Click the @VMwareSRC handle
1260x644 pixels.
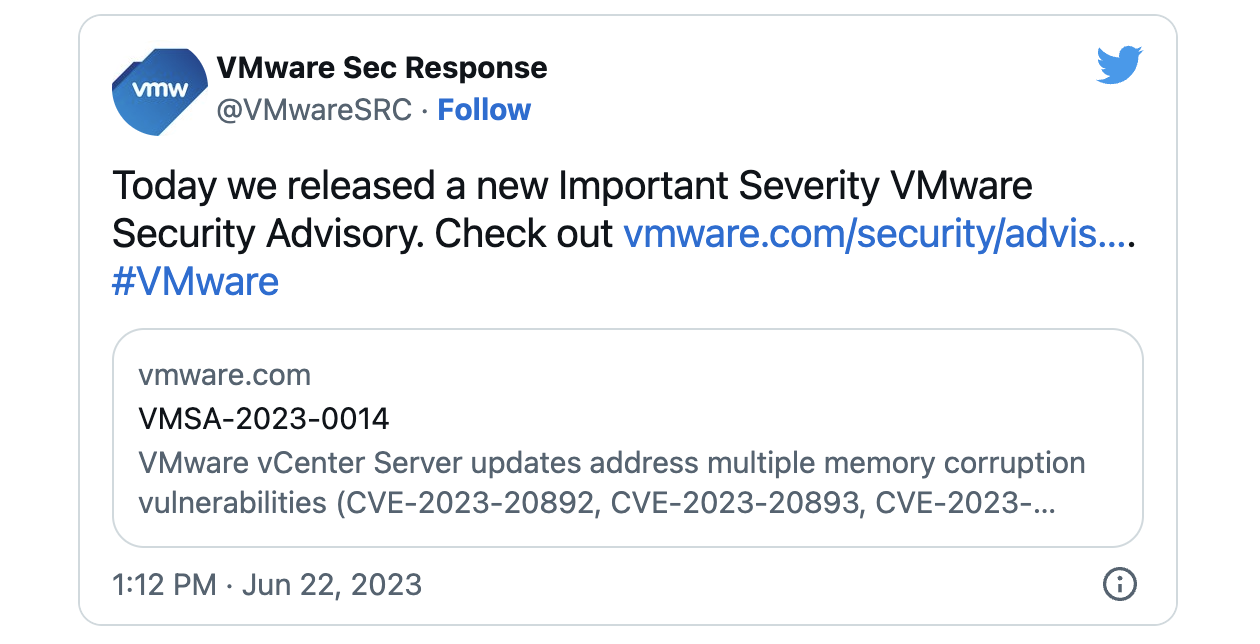pos(314,110)
